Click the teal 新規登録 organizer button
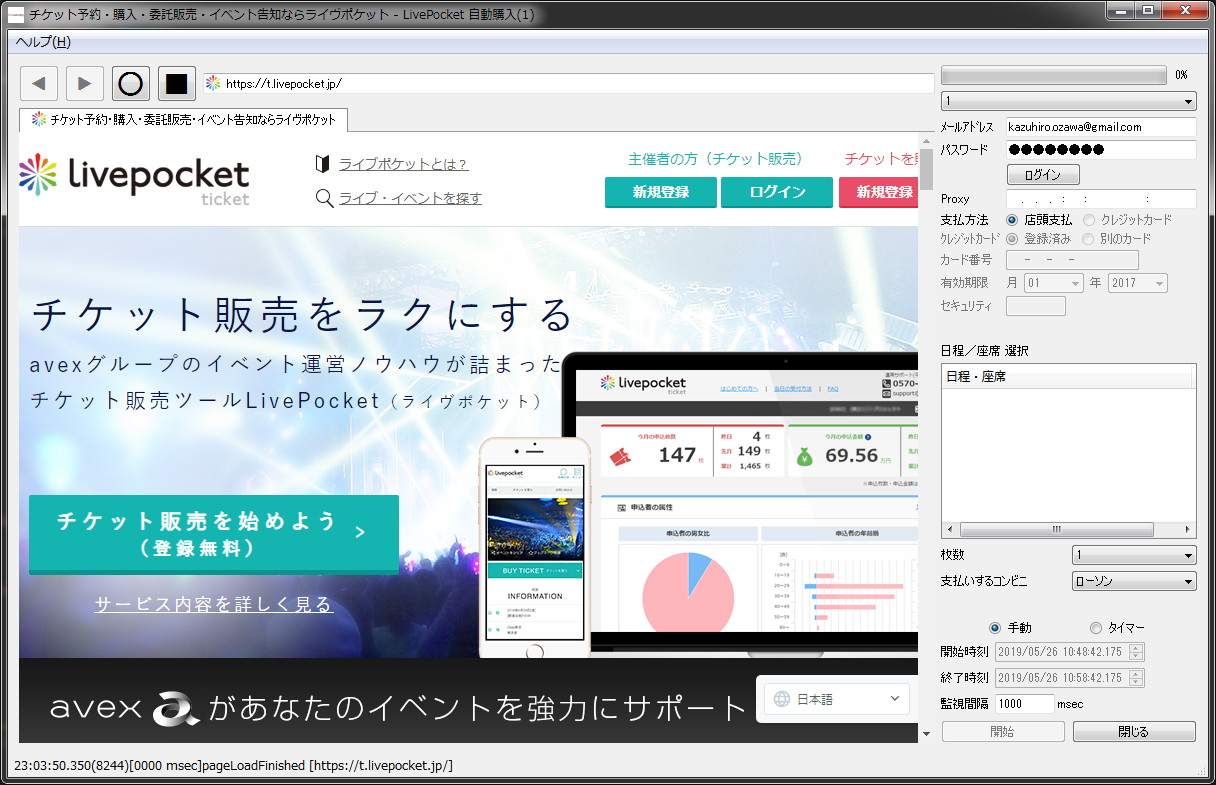This screenshot has height=785, width=1216. [661, 192]
